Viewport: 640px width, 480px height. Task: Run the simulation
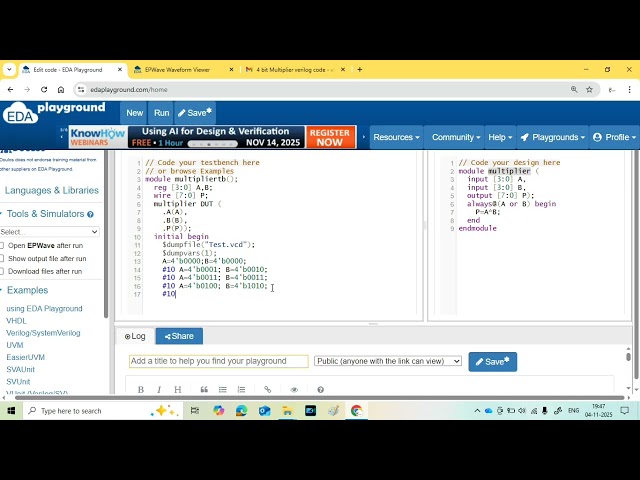(161, 113)
